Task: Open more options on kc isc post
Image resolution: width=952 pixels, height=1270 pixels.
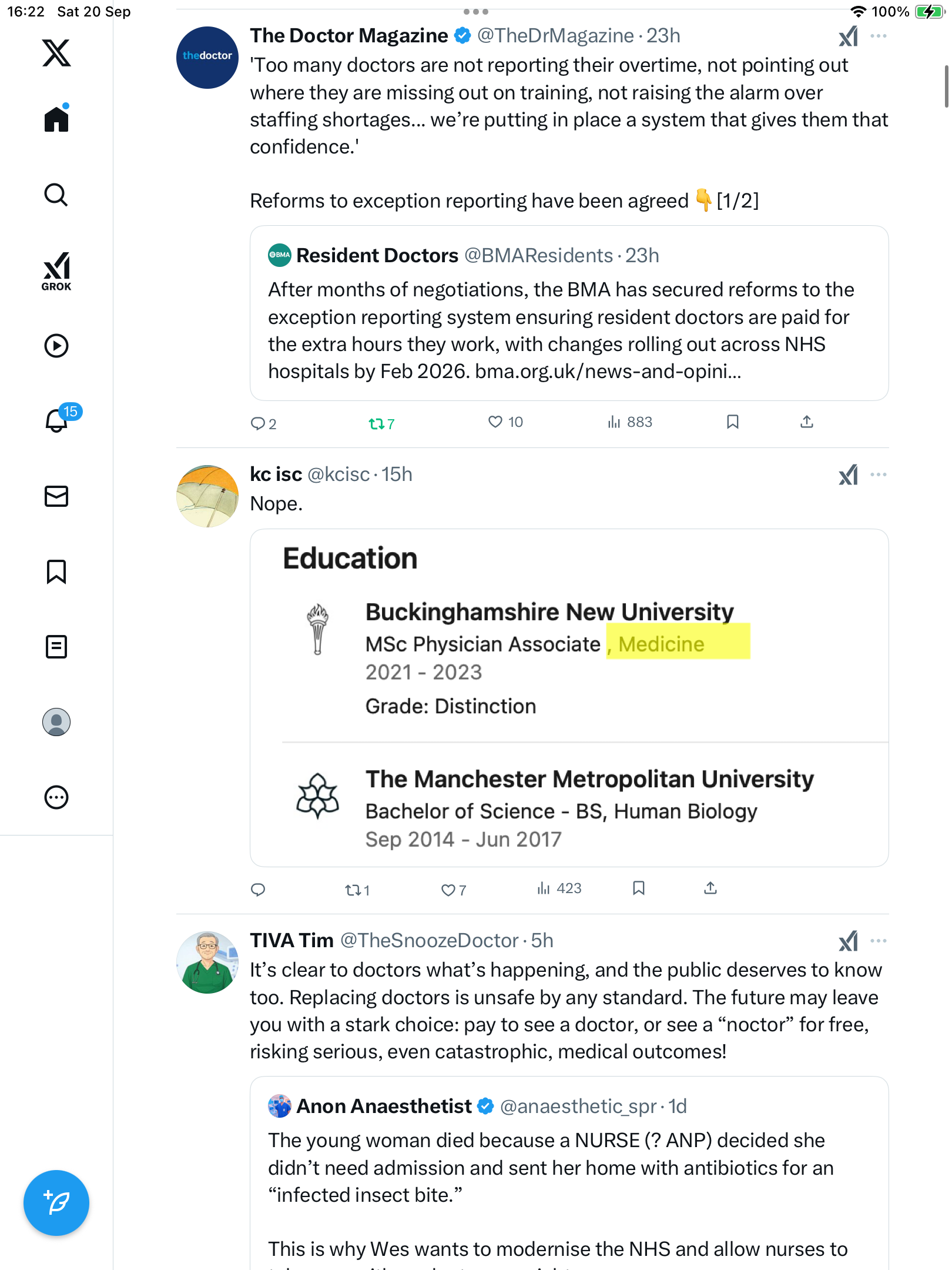Action: pos(879,474)
